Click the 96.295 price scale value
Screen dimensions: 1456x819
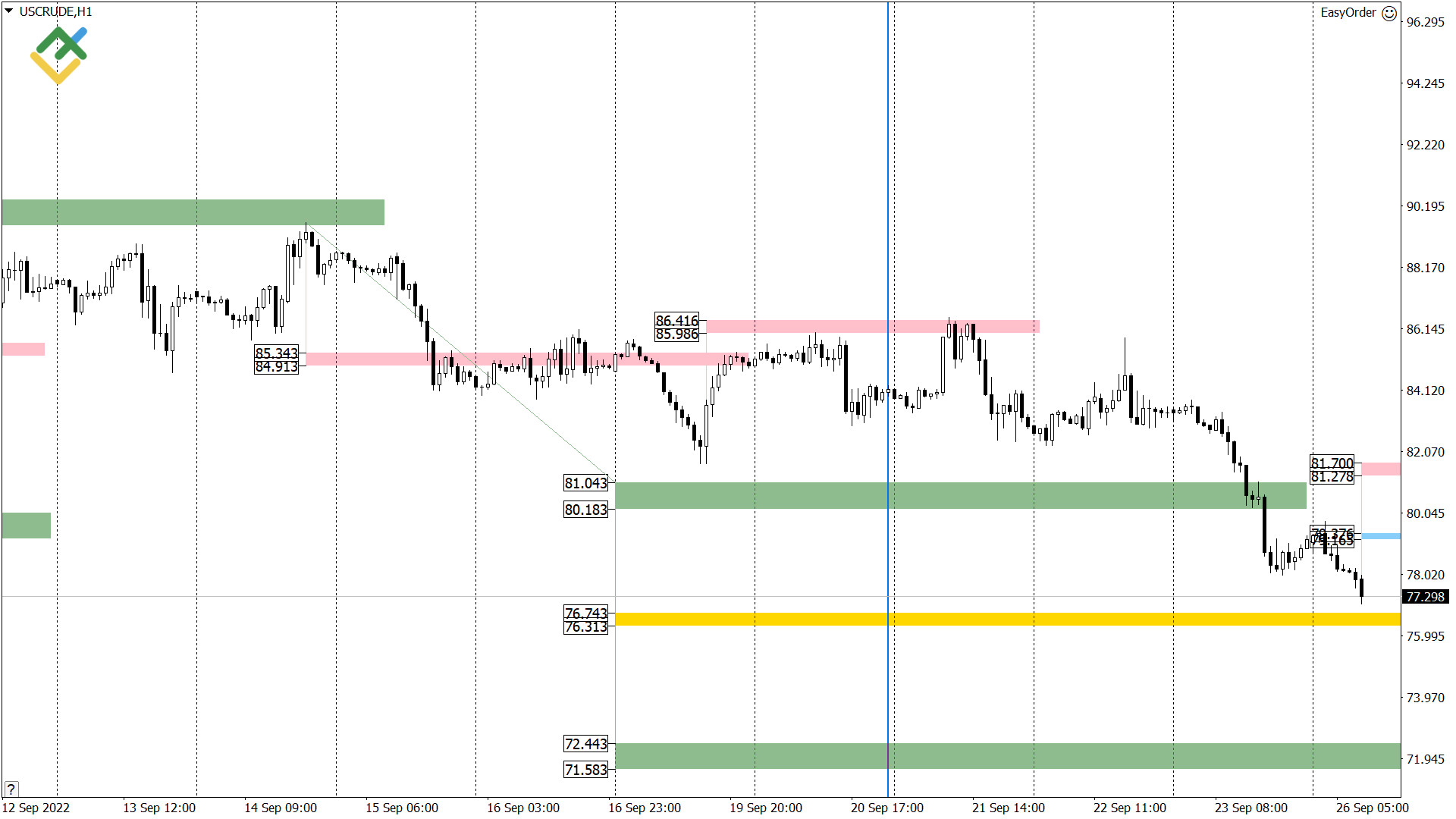pos(1426,22)
